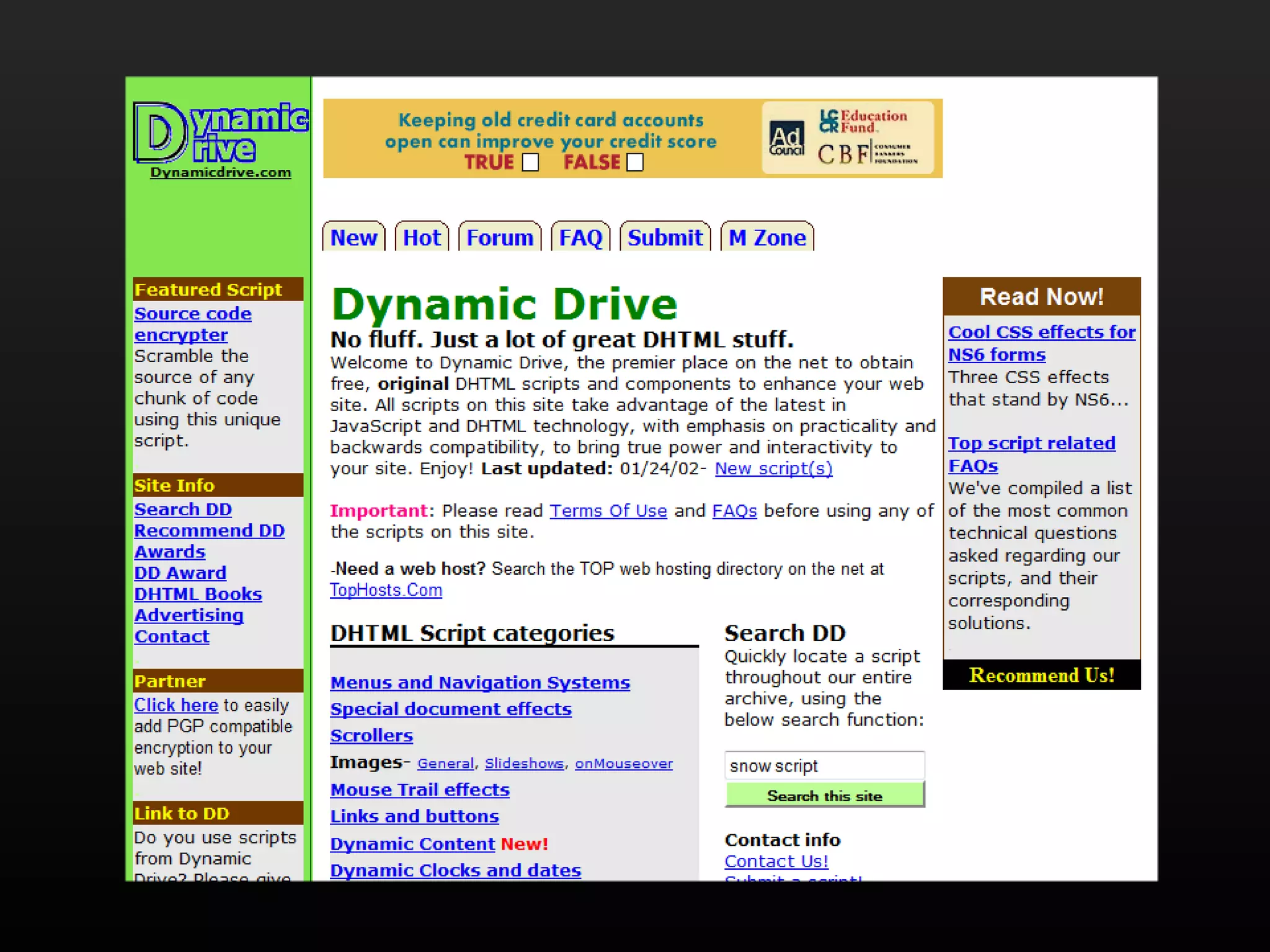Screen dimensions: 1270x952
Task: Read the Terms Of Use link
Action: 608,511
